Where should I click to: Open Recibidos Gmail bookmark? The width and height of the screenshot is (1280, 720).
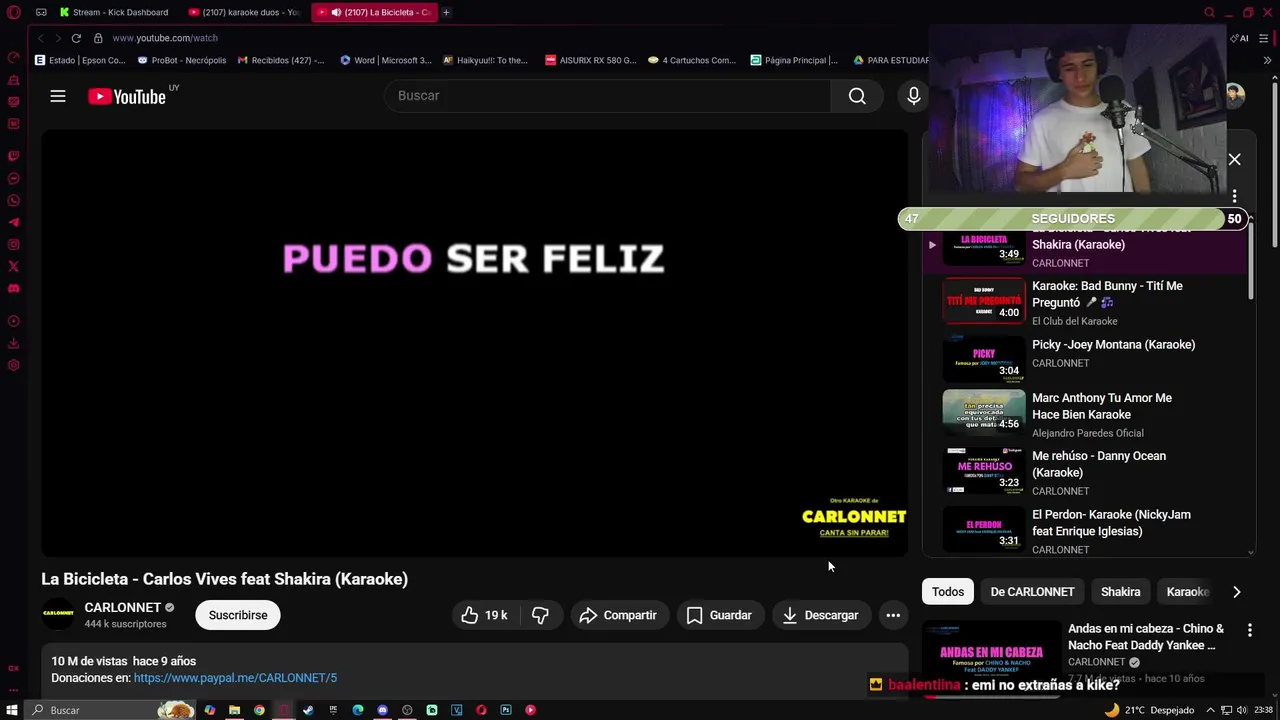(281, 60)
